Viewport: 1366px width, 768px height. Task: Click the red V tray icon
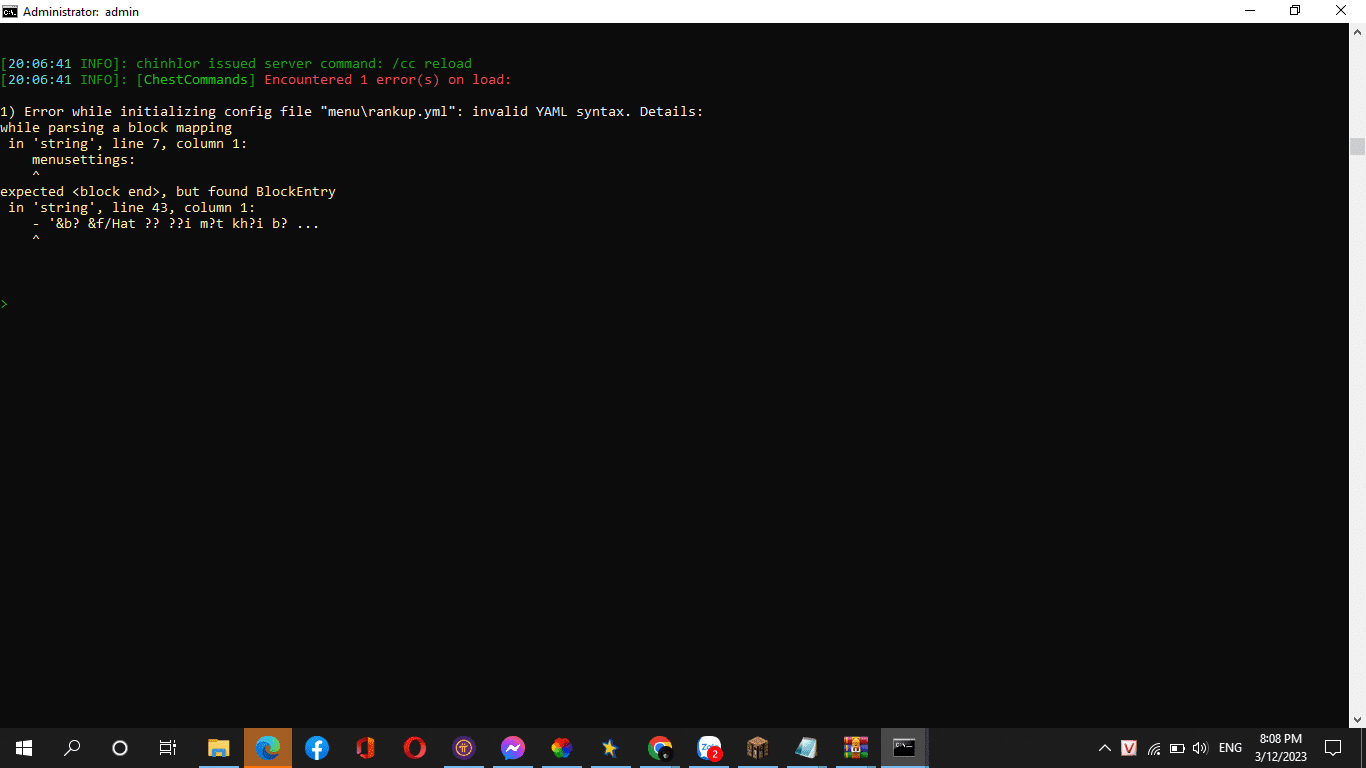[1129, 748]
